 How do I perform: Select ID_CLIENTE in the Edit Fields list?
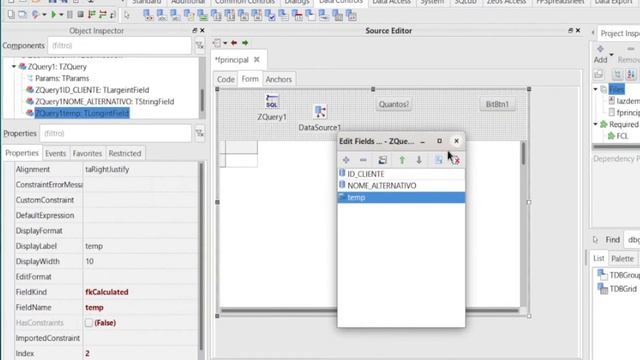click(401, 174)
